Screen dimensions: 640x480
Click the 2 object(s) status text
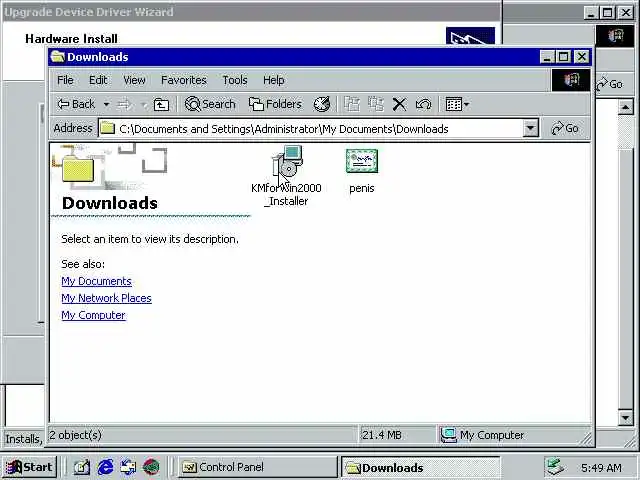pos(76,435)
